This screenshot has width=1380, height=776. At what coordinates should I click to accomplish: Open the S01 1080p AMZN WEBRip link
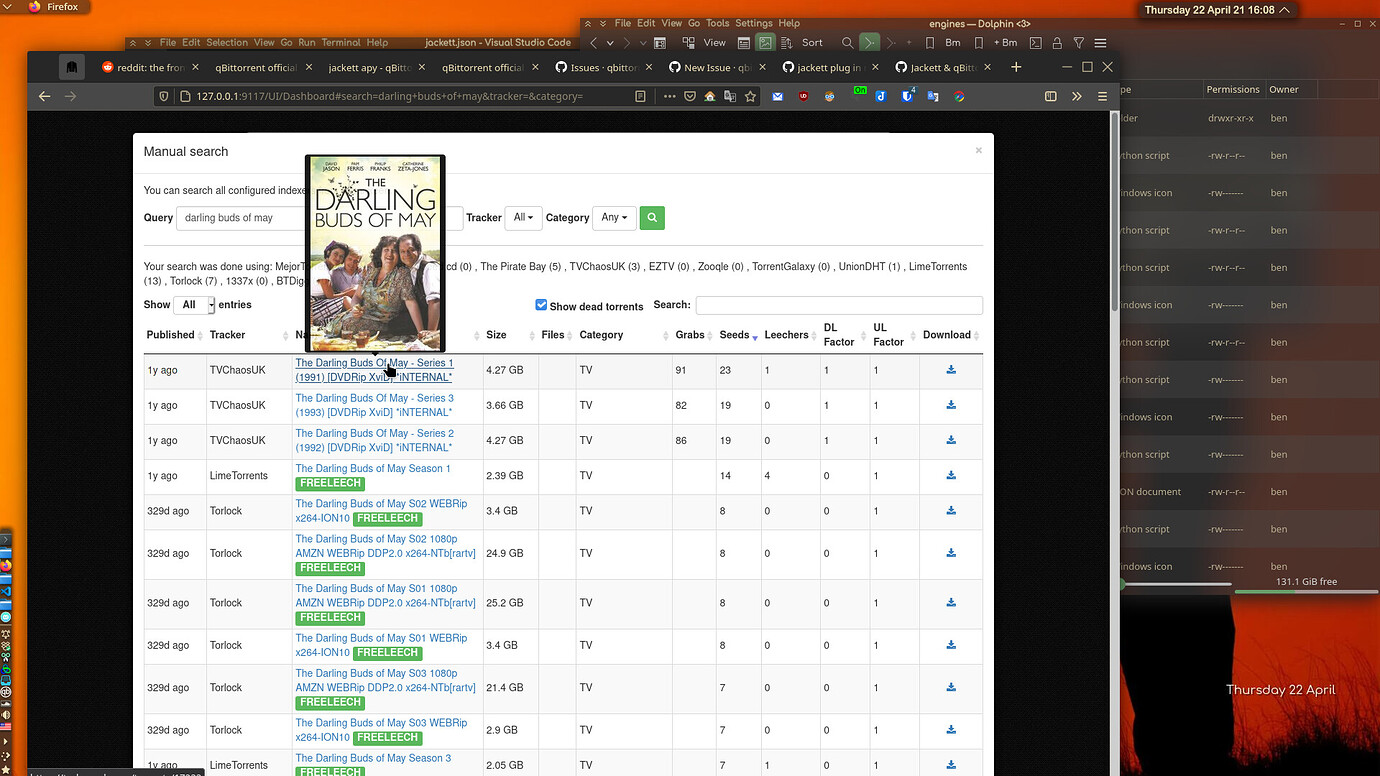point(385,596)
